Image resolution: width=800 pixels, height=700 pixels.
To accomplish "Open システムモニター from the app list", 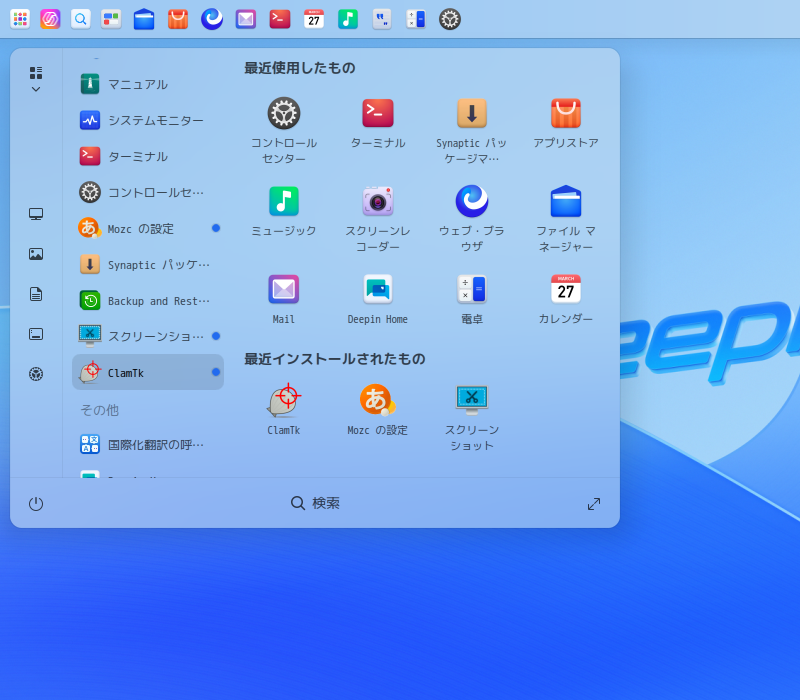I will click(x=148, y=120).
